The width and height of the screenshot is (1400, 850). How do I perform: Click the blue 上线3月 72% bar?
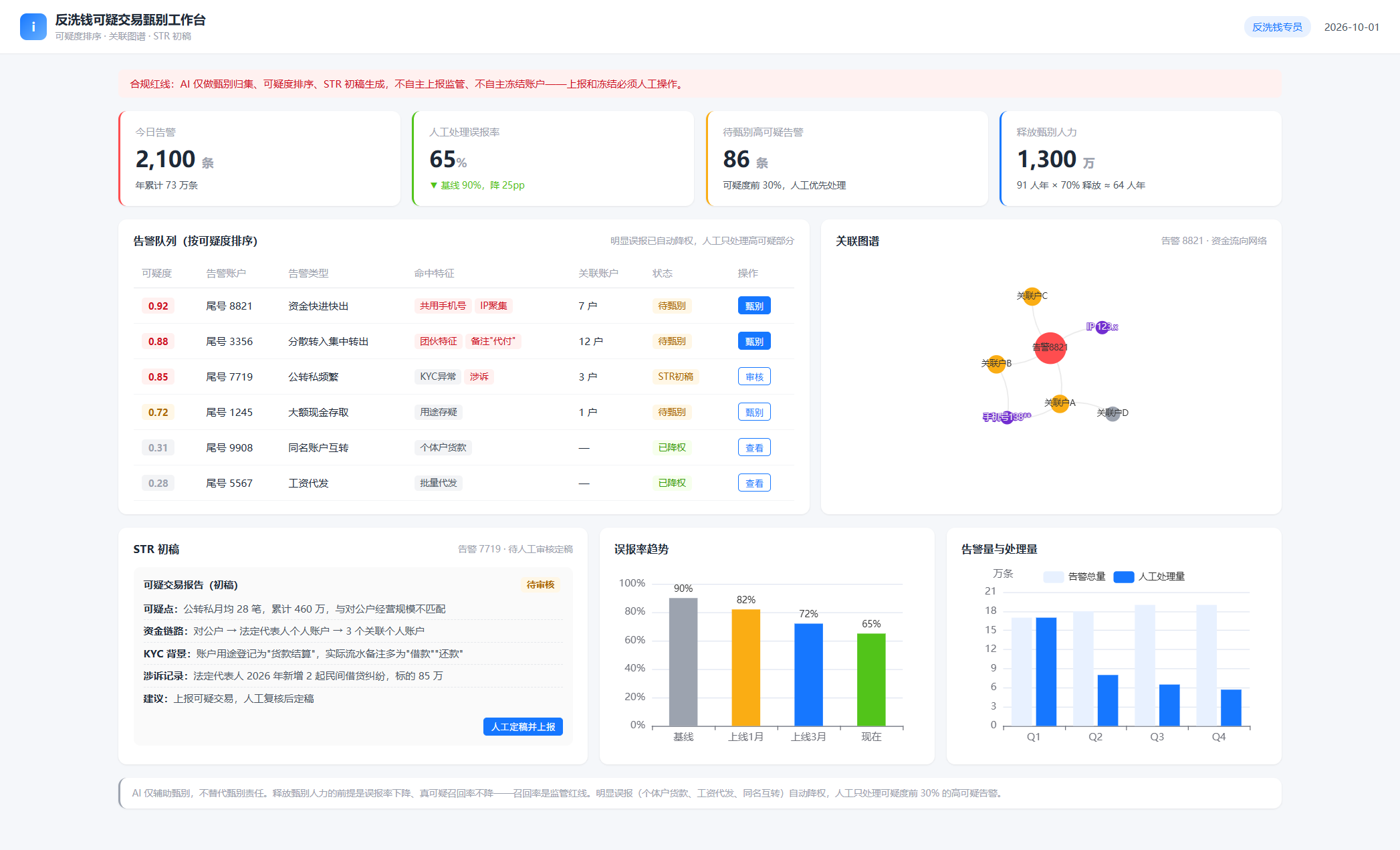(x=808, y=675)
